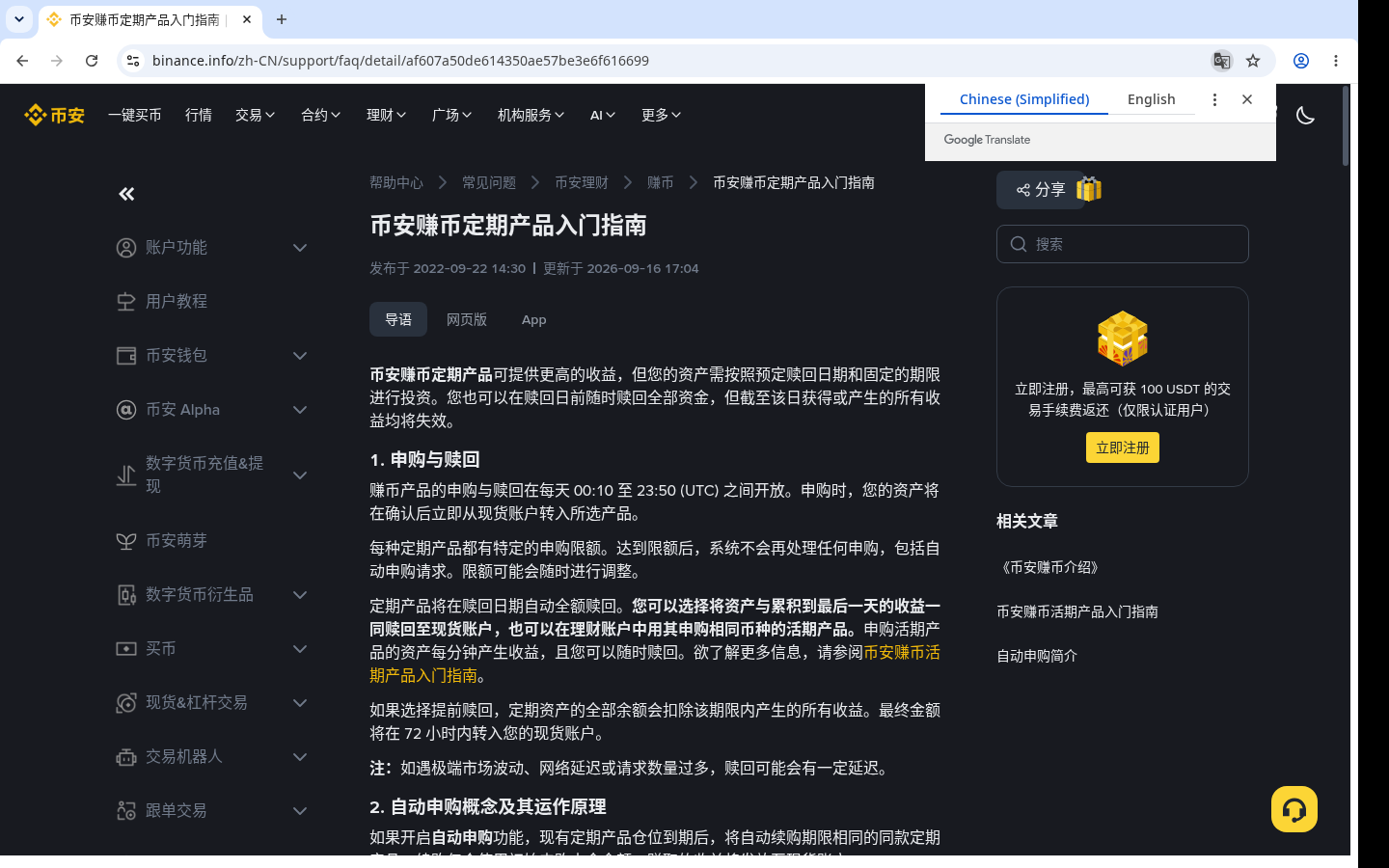The width and height of the screenshot is (1389, 868).
Task: Switch to 网页版 tab
Action: coord(467,319)
